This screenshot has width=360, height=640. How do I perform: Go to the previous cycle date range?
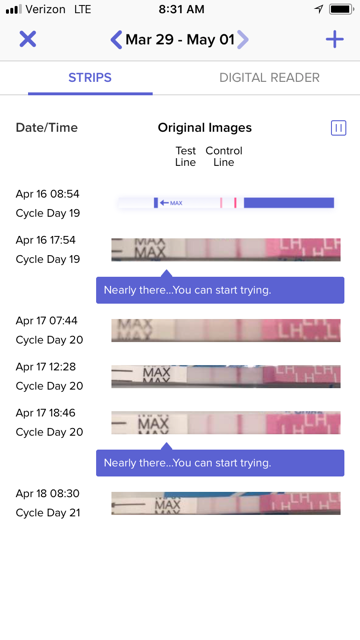coord(116,40)
